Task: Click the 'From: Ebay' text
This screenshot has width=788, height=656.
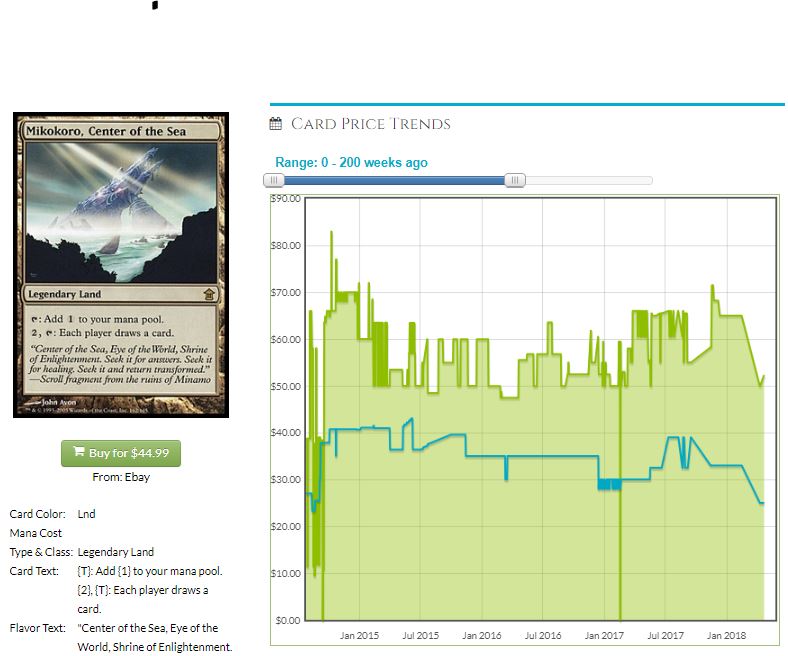Action: (x=121, y=477)
